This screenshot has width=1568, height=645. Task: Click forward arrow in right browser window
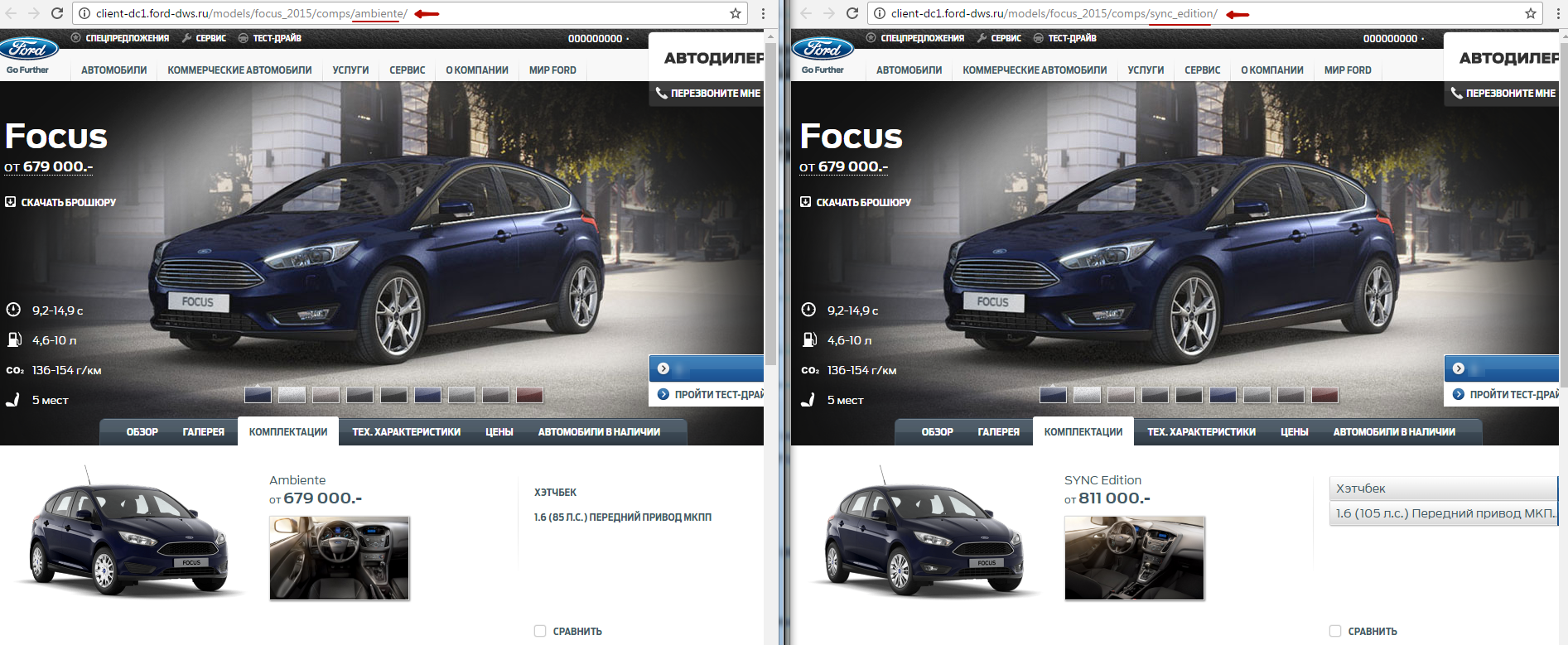(x=829, y=13)
